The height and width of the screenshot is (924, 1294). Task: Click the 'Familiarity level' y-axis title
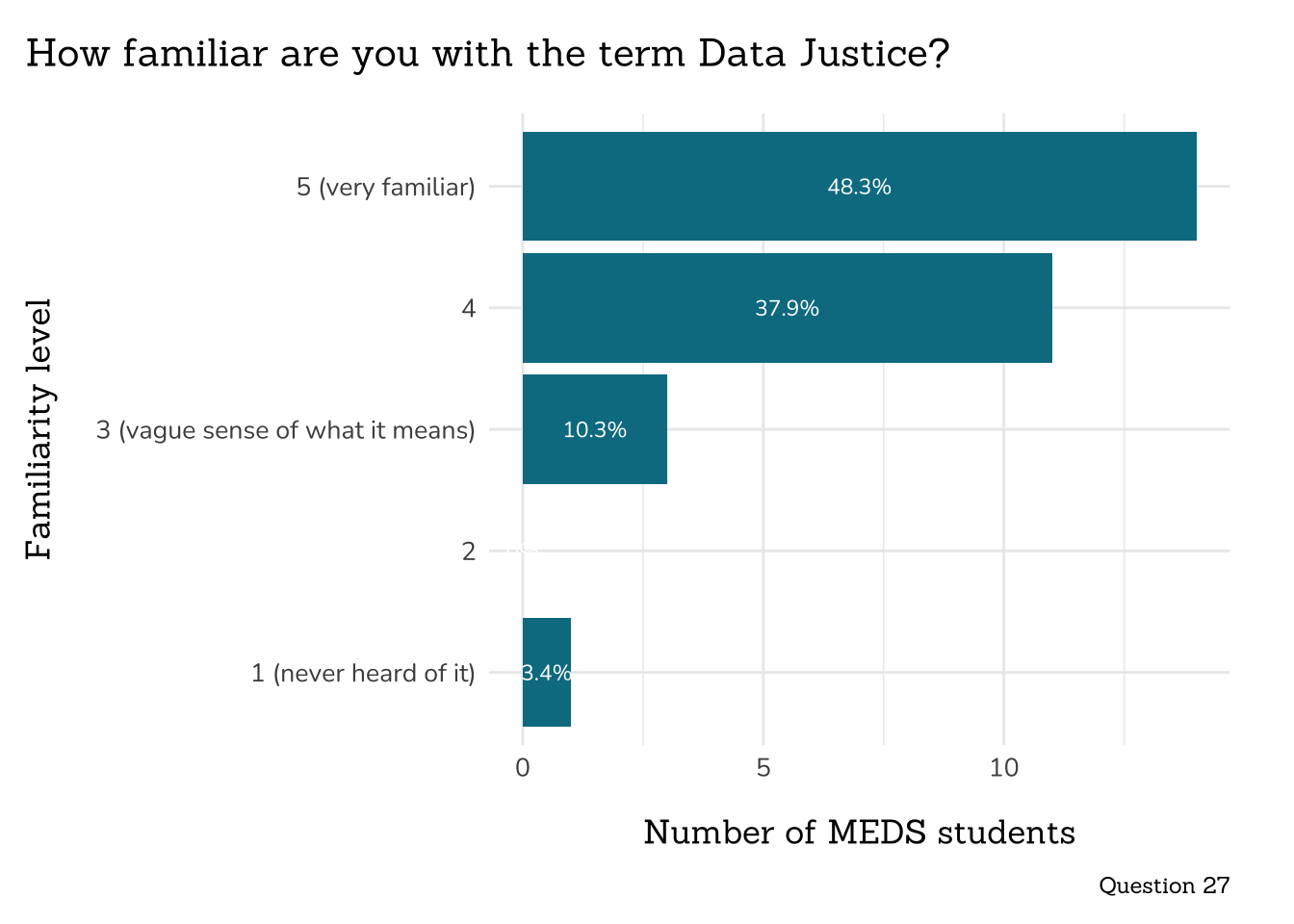(39, 429)
